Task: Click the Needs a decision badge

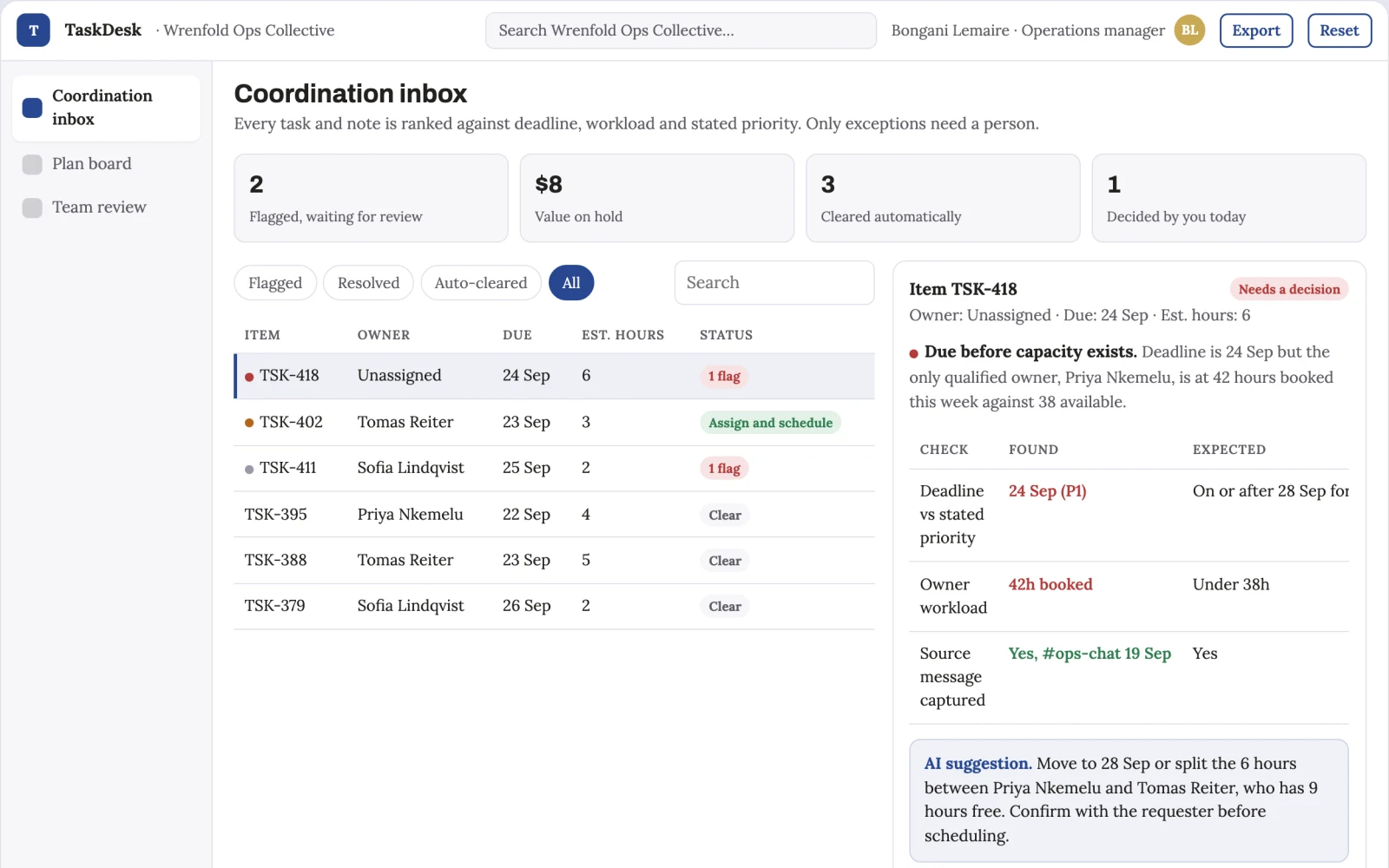Action: click(1289, 289)
